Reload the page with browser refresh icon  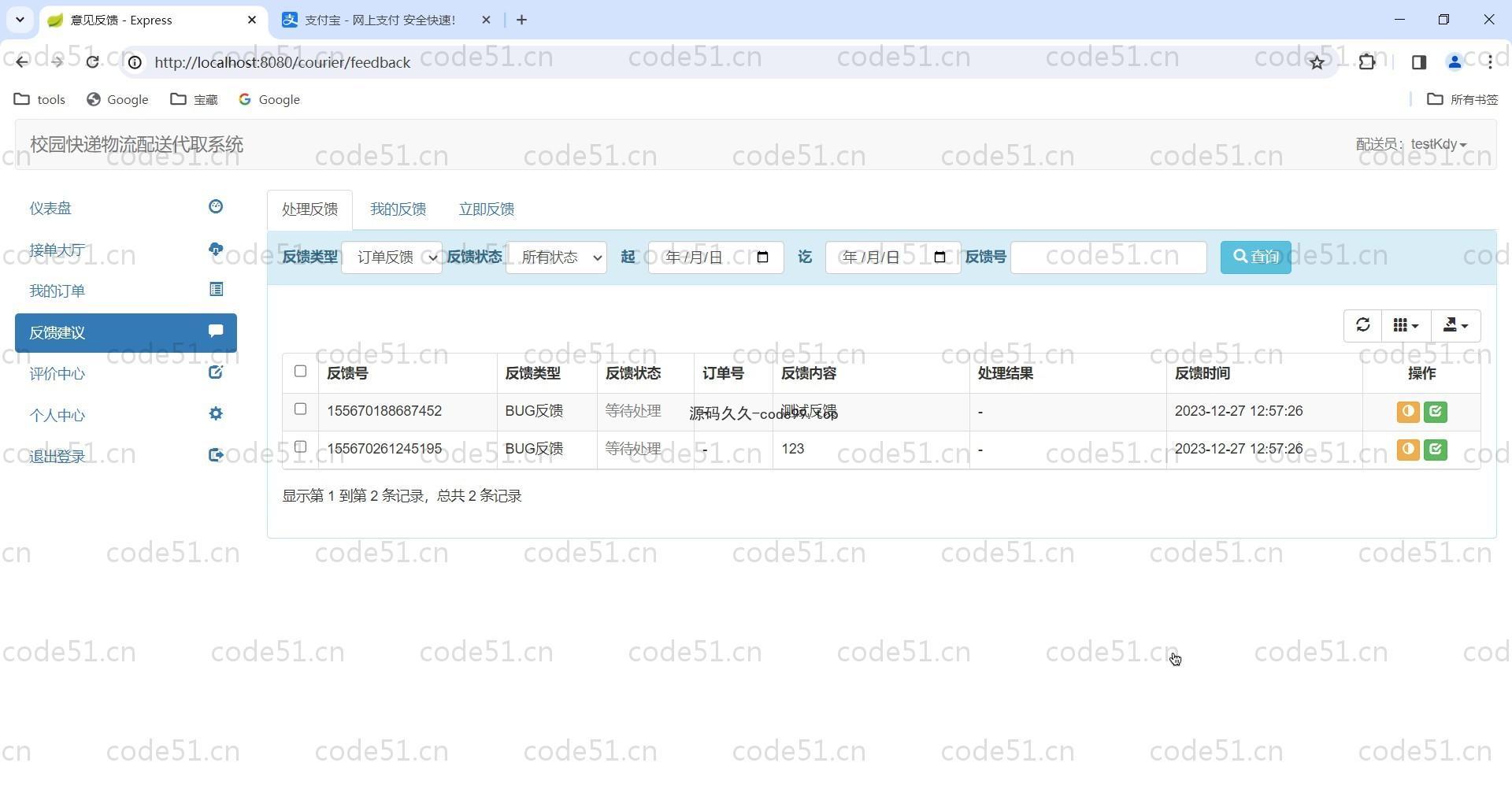[92, 62]
